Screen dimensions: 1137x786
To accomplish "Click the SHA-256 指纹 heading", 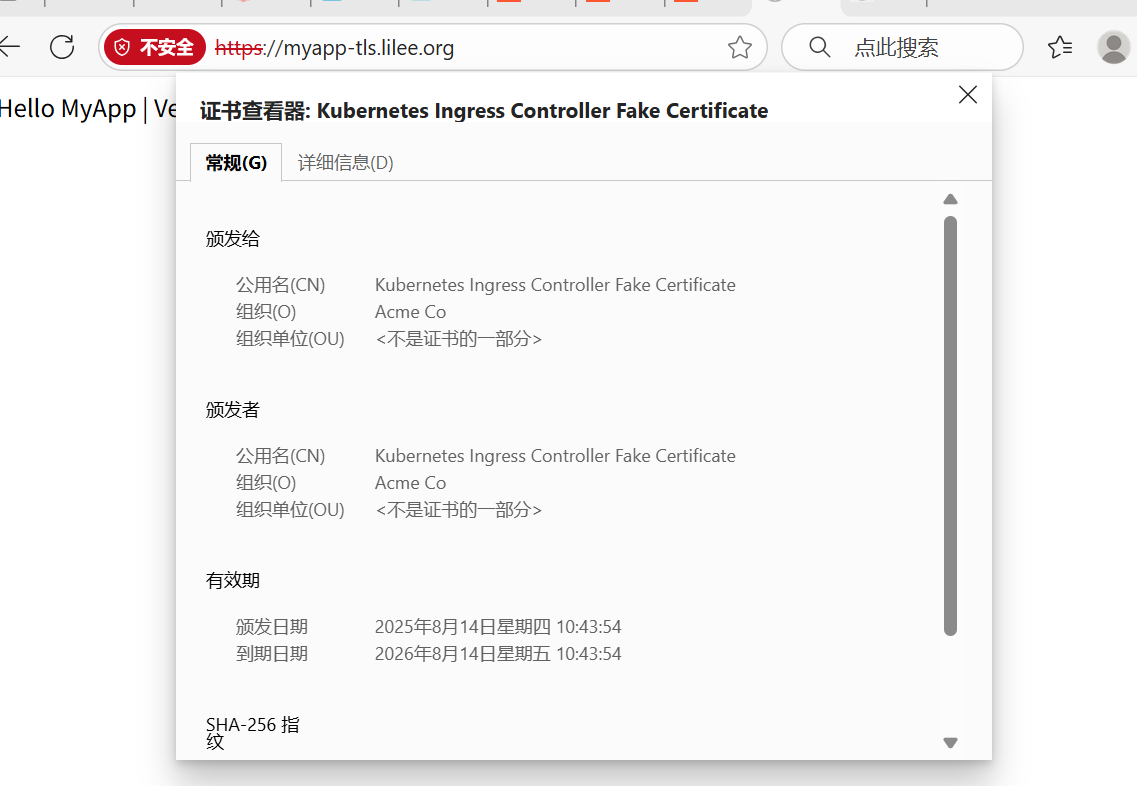I will click(252, 732).
